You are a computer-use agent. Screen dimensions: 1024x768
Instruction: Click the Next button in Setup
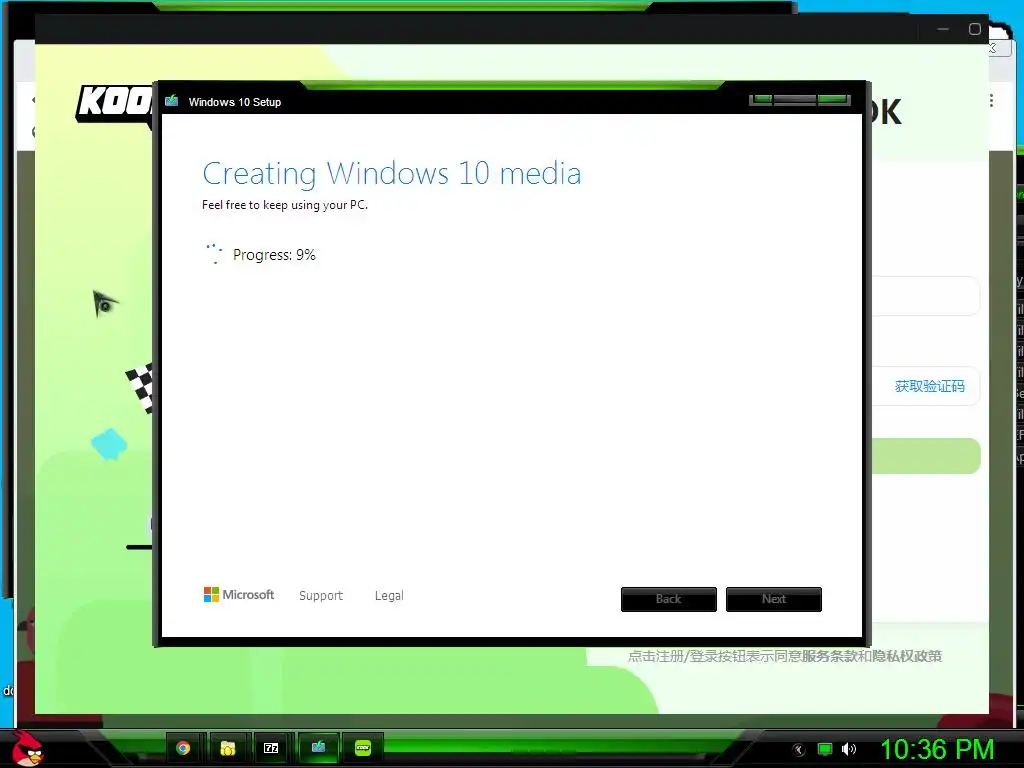click(774, 599)
